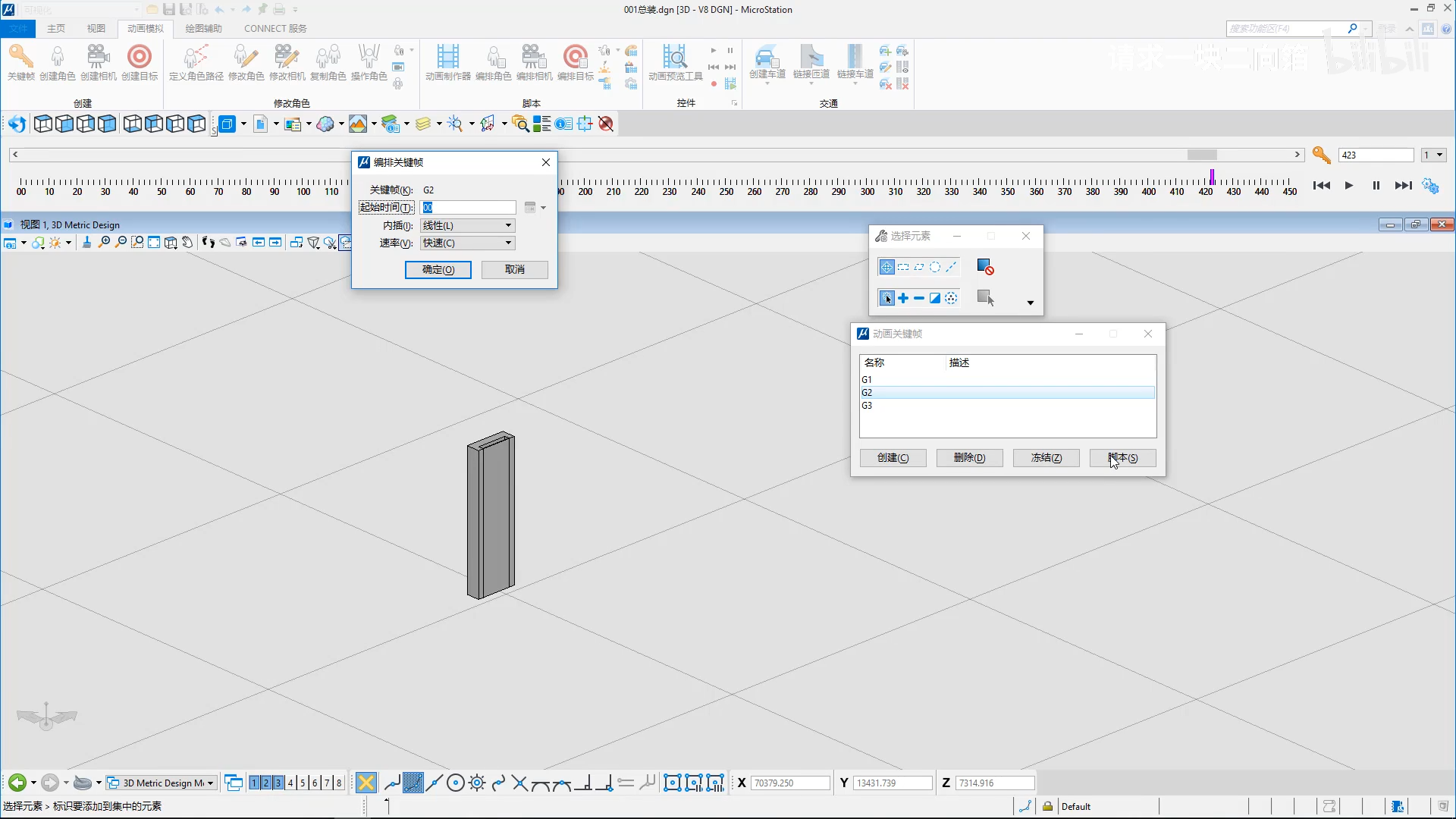Click the 动画预览工具 animation preview icon

point(674,58)
